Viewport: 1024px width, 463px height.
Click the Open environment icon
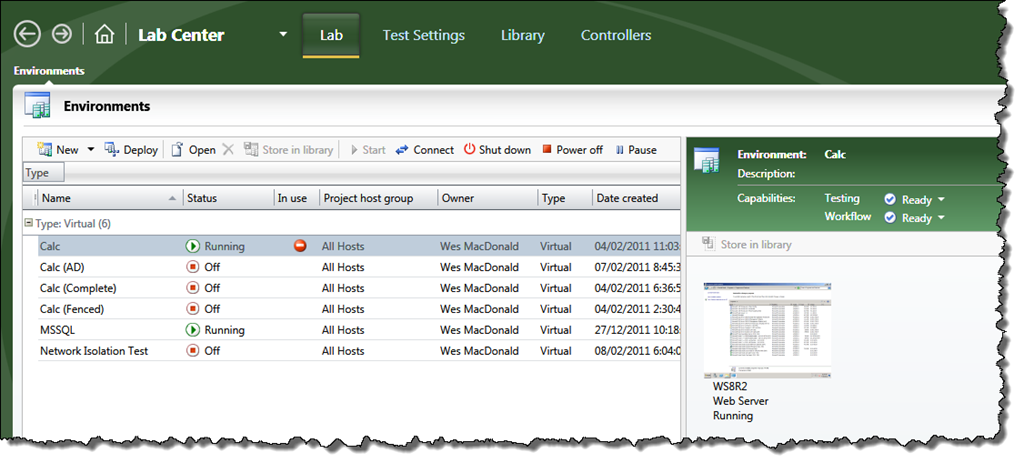pyautogui.click(x=177, y=150)
